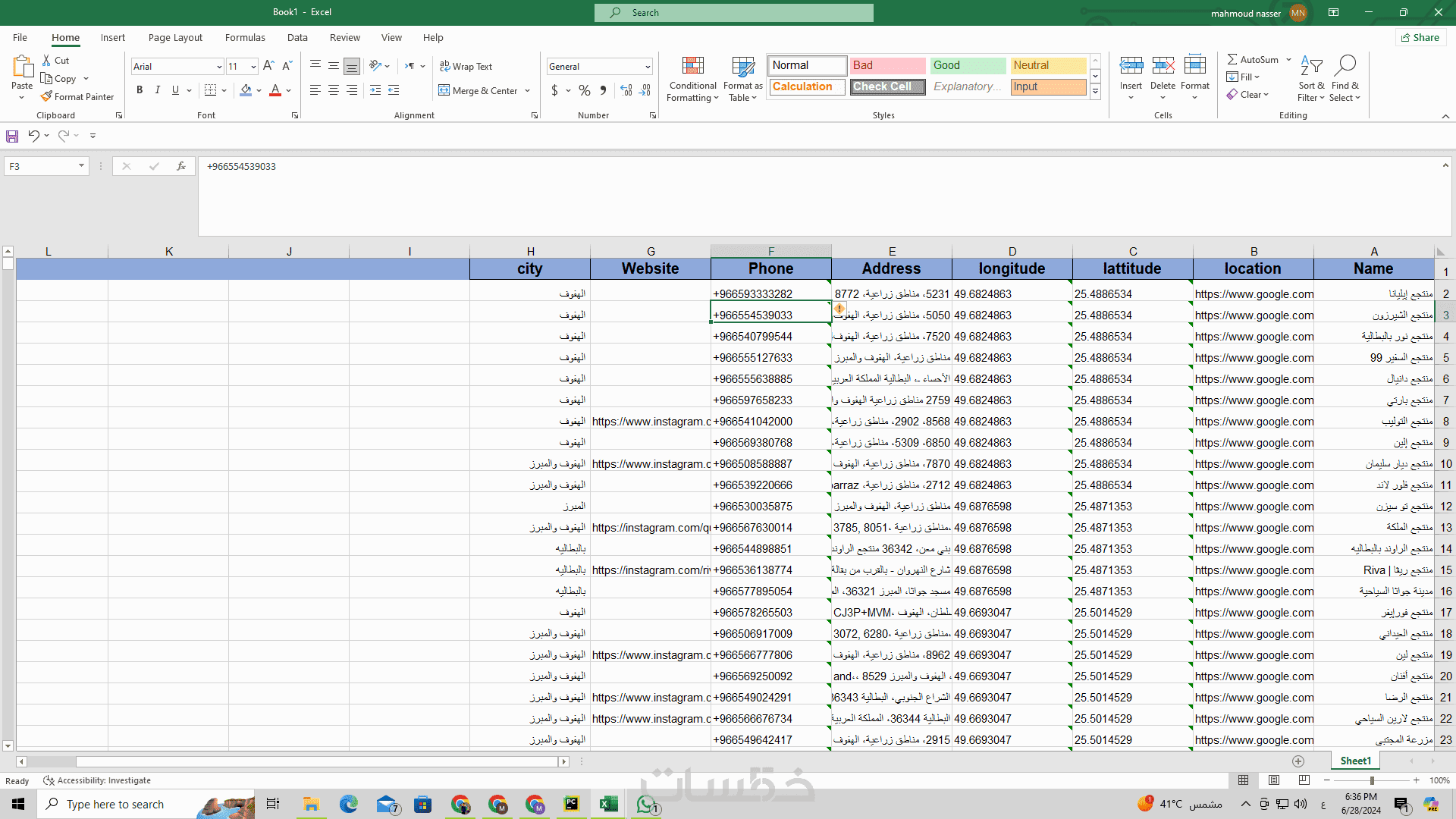Click the Share button

pos(1420,37)
